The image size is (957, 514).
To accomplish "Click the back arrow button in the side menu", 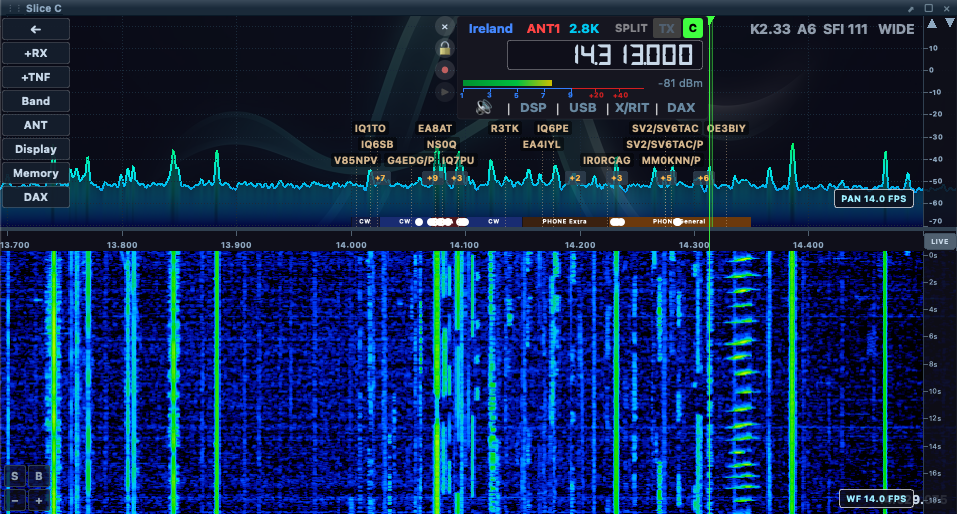I will [35, 29].
